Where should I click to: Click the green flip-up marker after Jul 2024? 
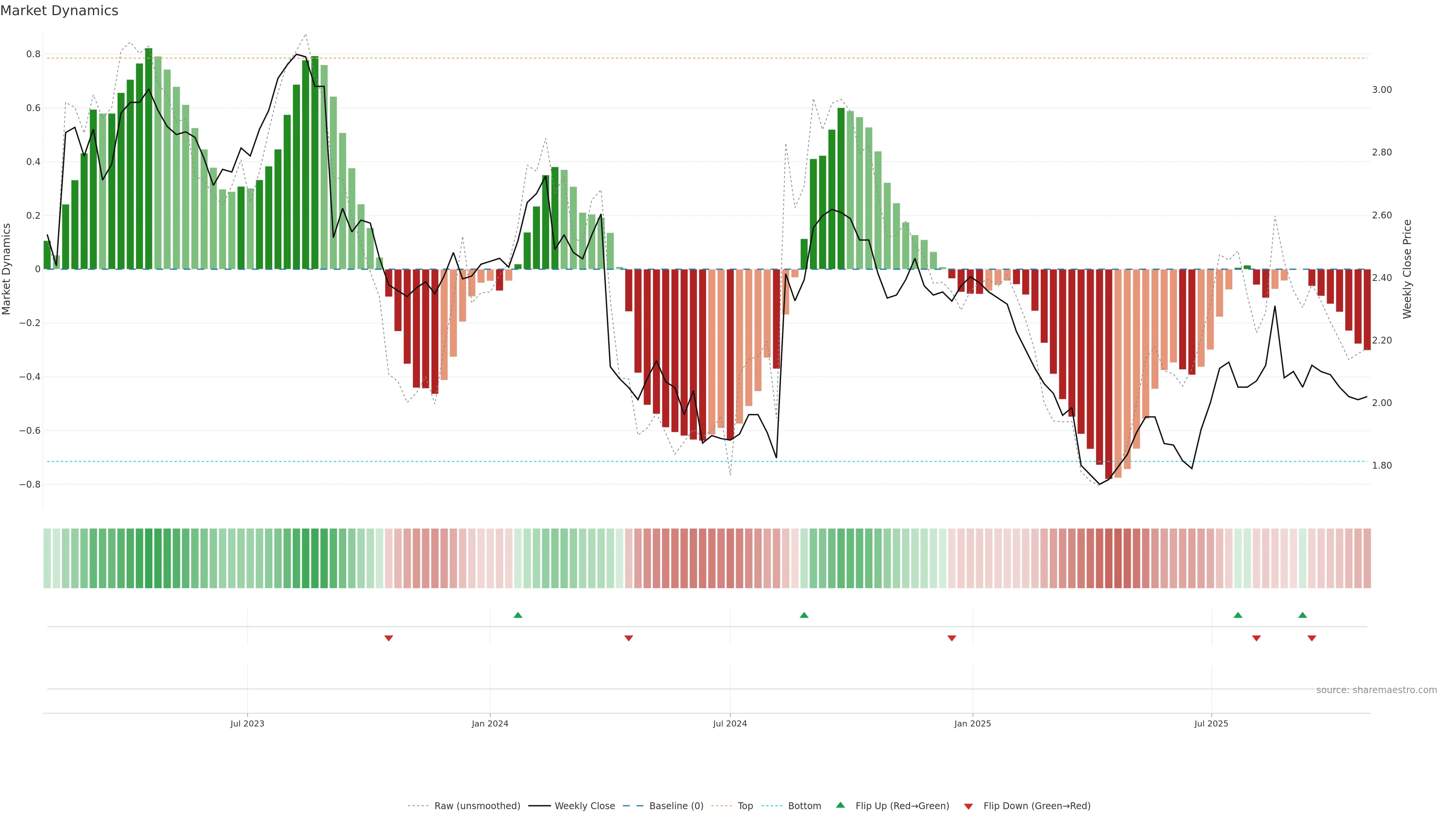pyautogui.click(x=804, y=615)
